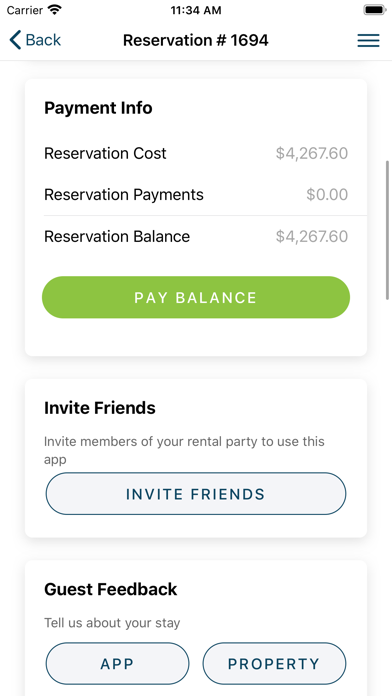Tap the Invite Friends card heading
Viewport: 392px width, 696px height.
coord(100,408)
